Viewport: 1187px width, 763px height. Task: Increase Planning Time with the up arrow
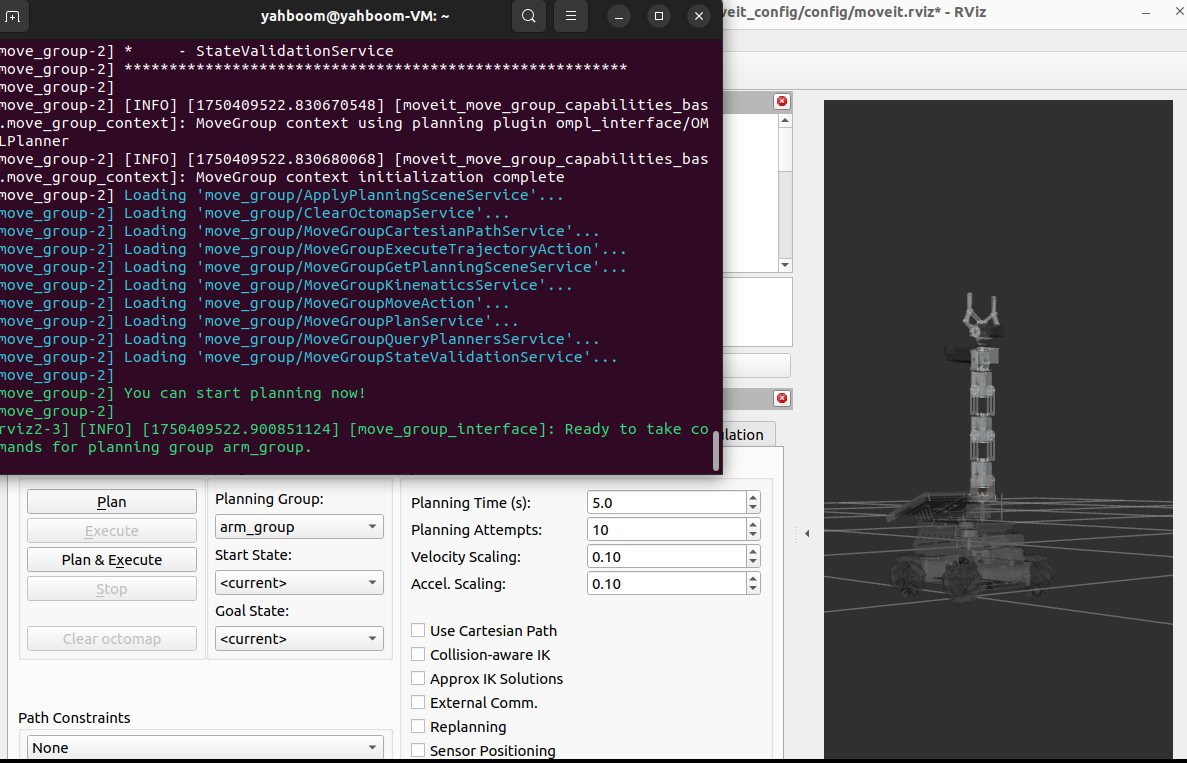(x=752, y=497)
